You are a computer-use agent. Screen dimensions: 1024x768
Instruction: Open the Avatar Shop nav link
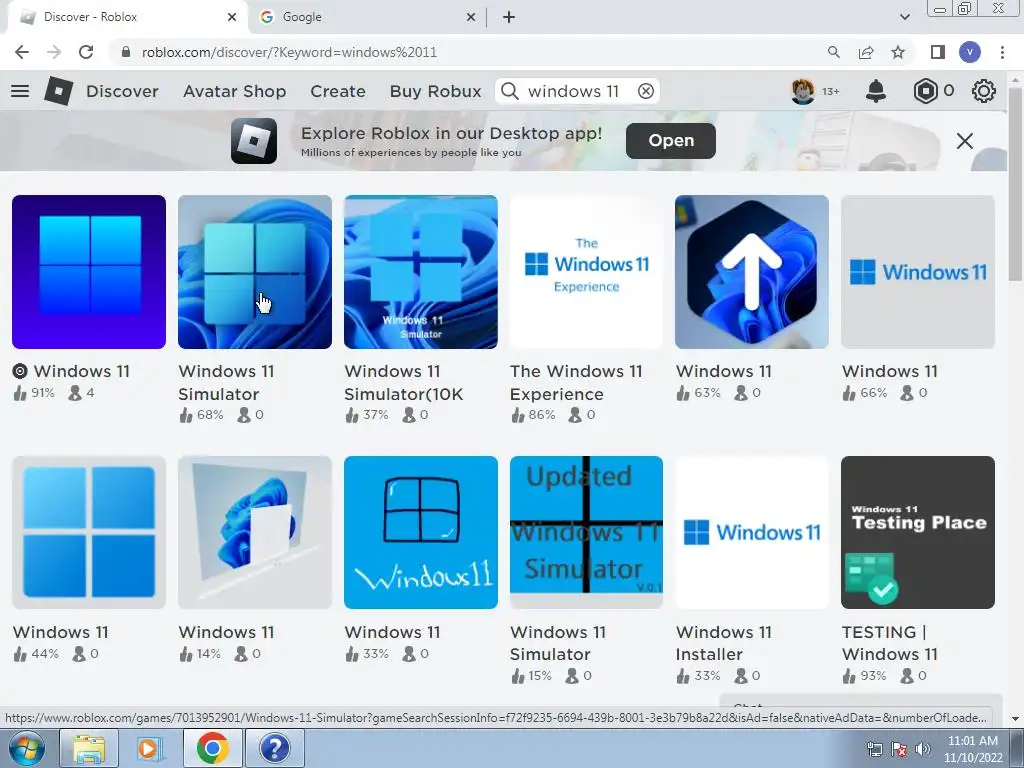point(234,91)
